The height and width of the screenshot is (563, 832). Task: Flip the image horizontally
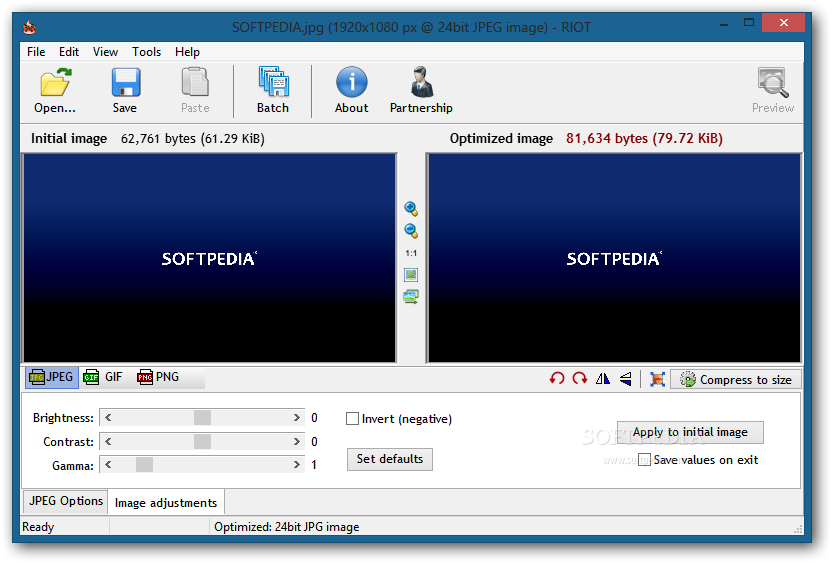(x=603, y=379)
